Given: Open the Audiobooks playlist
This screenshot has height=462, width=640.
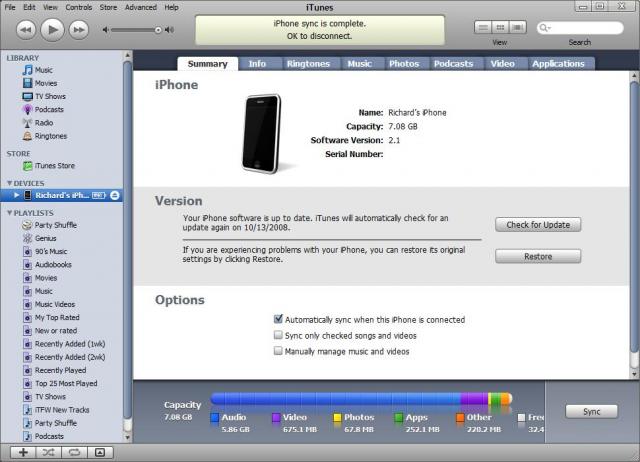Looking at the screenshot, I should click(x=47, y=264).
